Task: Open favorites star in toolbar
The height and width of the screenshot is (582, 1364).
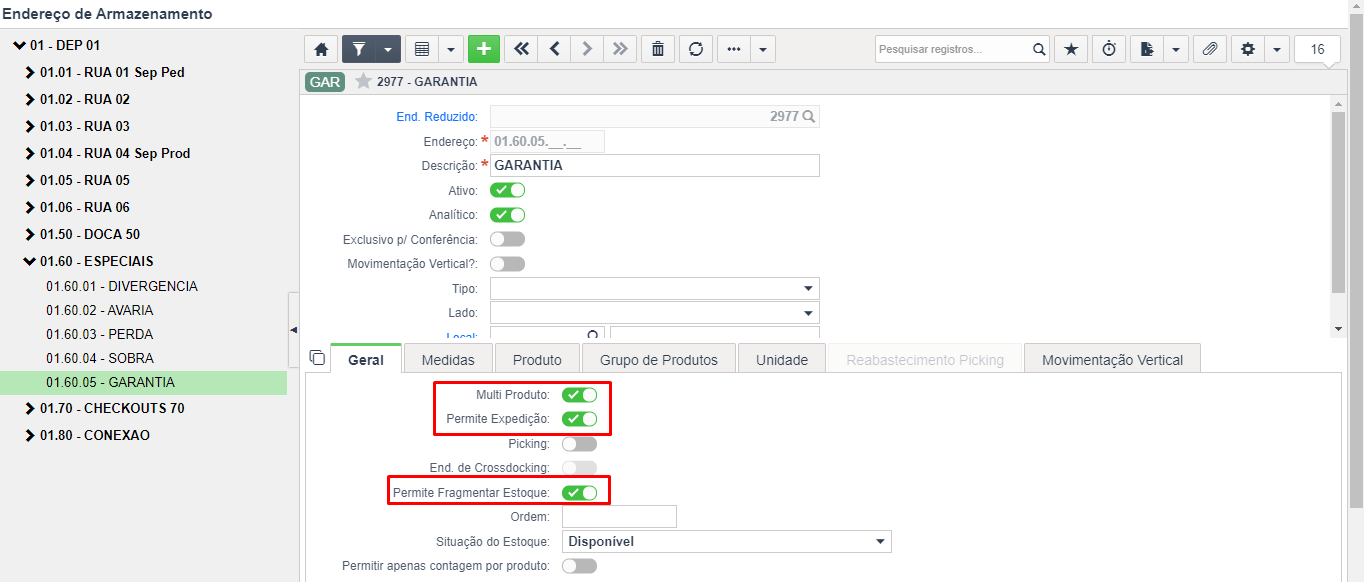Action: pos(1071,48)
